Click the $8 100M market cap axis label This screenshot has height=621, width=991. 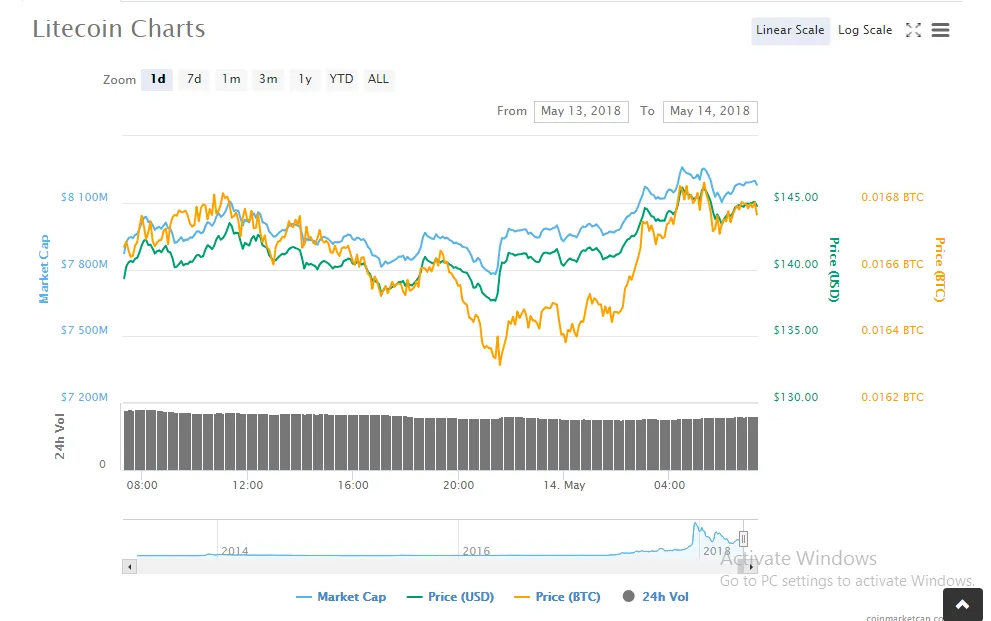(84, 197)
